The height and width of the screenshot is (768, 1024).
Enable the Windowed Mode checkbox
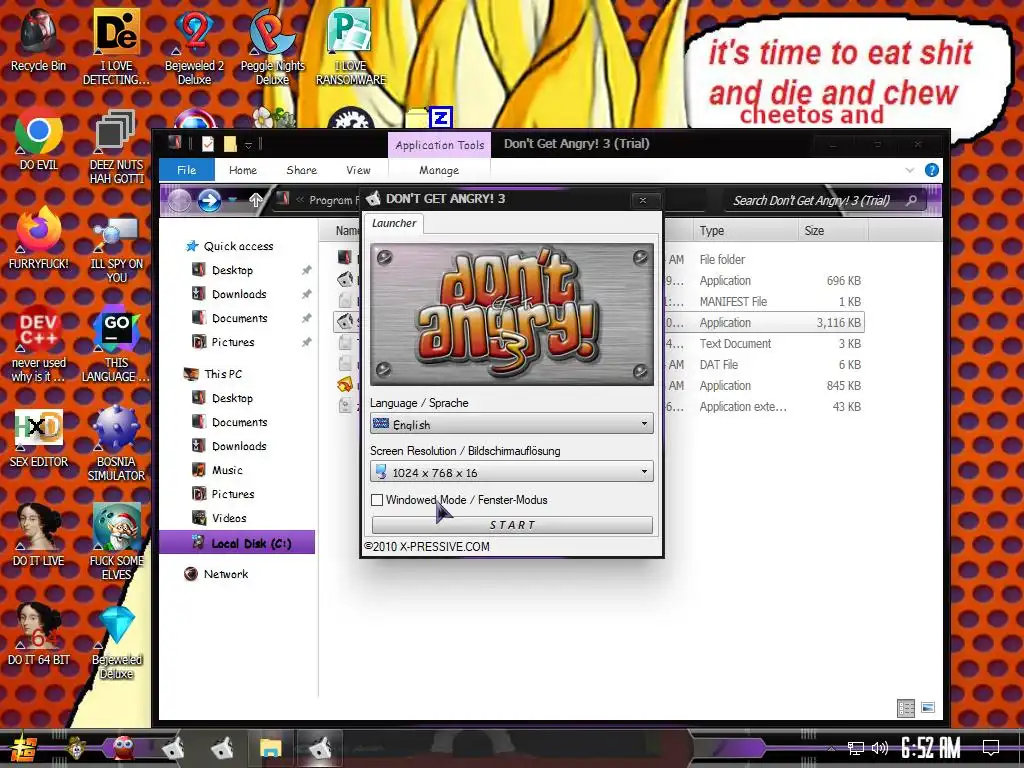377,500
